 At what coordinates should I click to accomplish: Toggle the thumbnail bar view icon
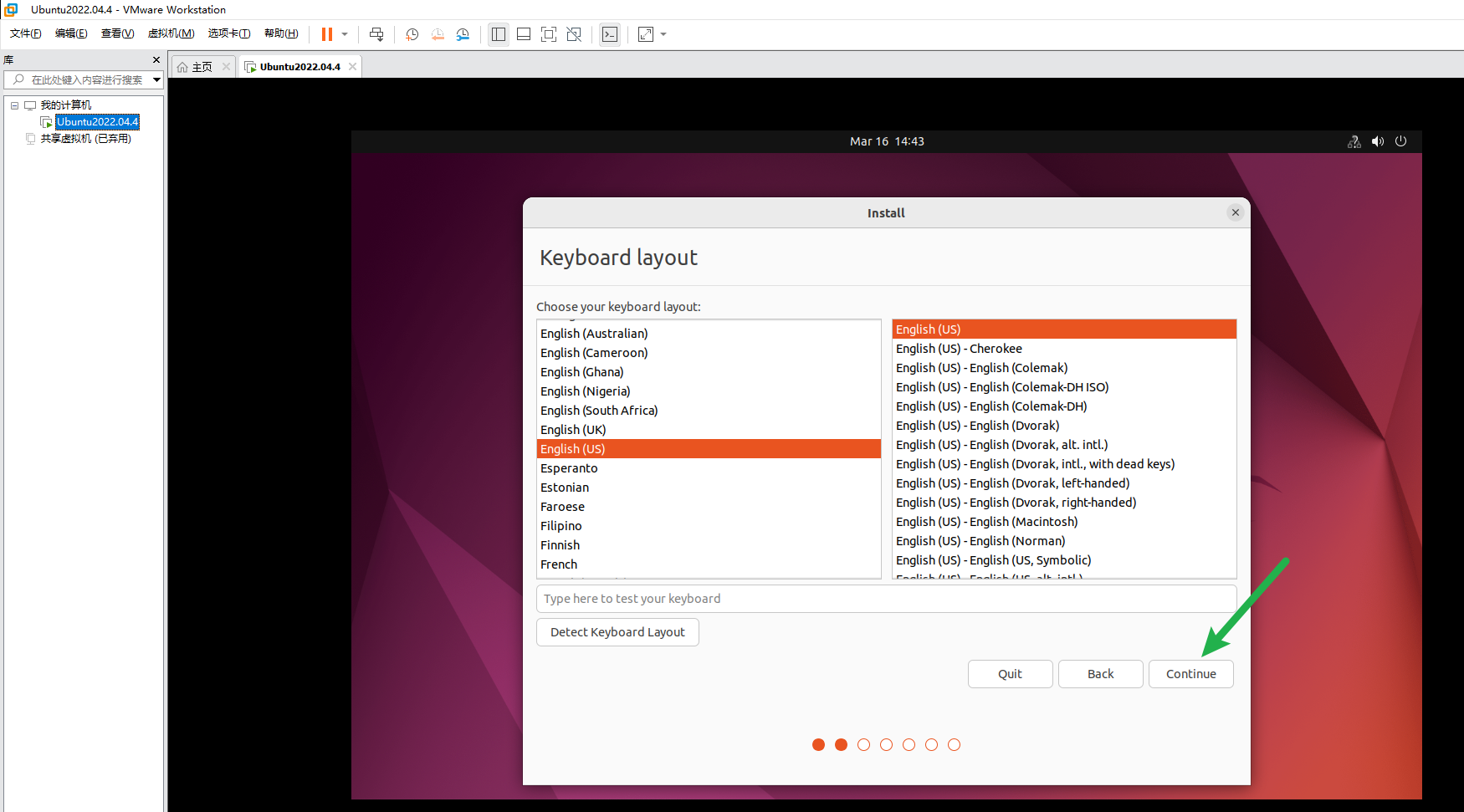pyautogui.click(x=524, y=34)
